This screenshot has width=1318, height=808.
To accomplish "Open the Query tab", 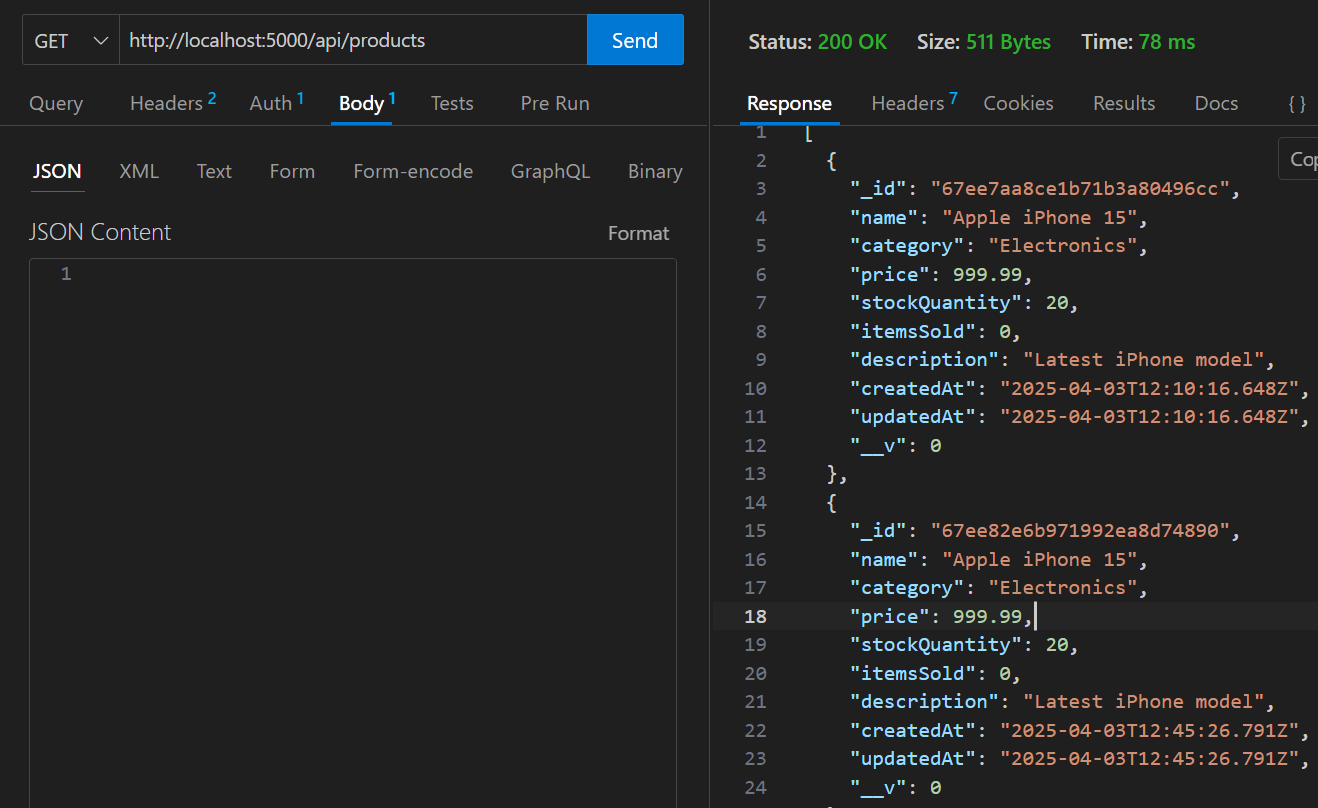I will click(x=56, y=103).
